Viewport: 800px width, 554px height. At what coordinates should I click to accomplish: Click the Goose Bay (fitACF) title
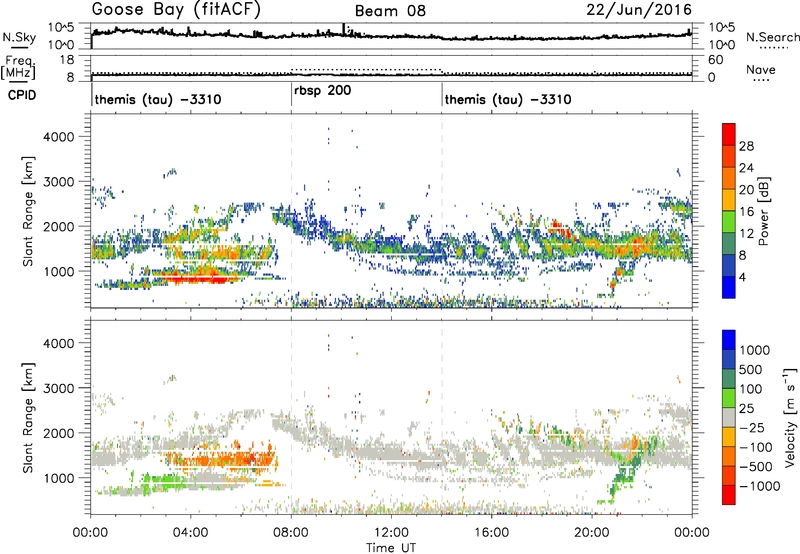[176, 10]
